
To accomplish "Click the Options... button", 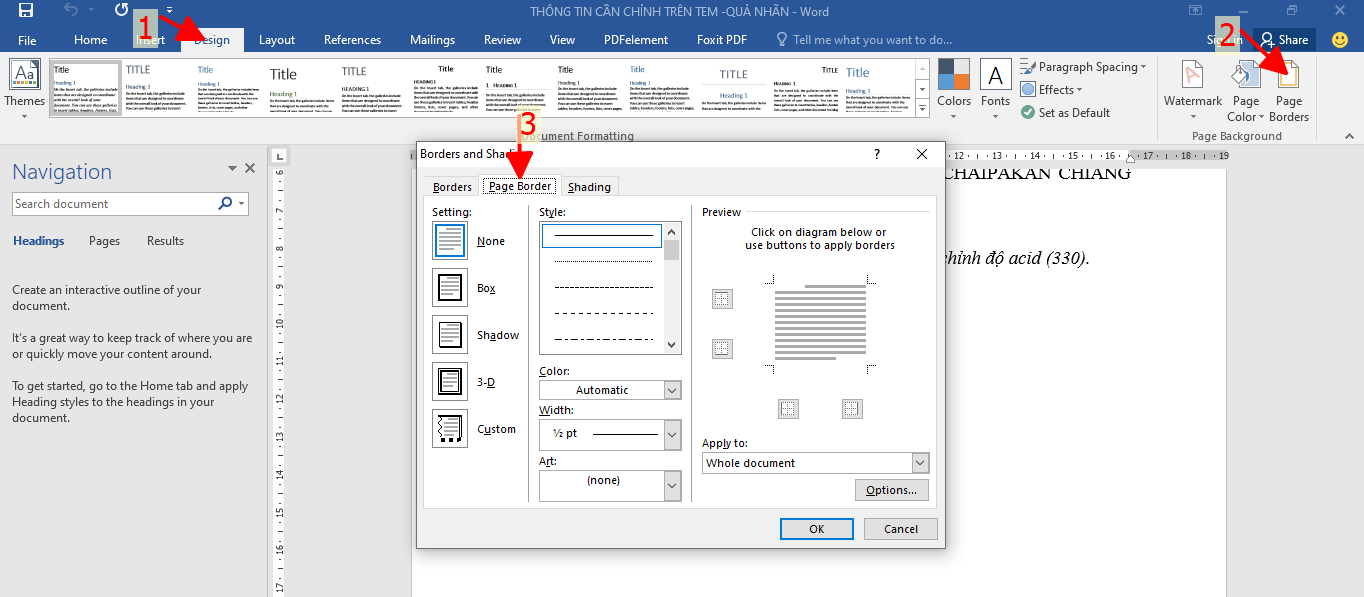I will (892, 490).
